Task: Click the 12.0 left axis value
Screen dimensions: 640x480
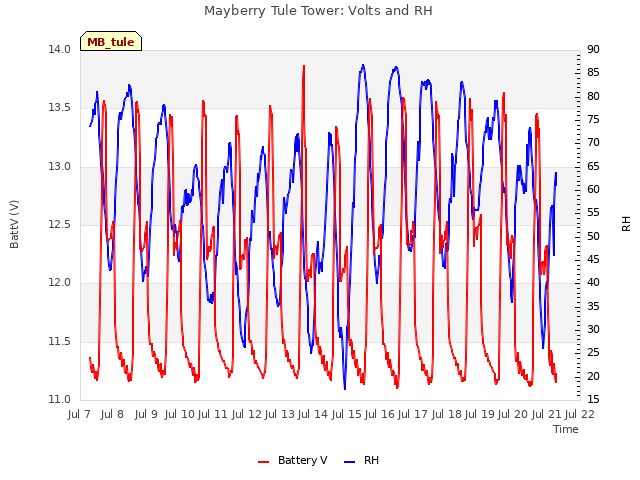Action: click(59, 282)
